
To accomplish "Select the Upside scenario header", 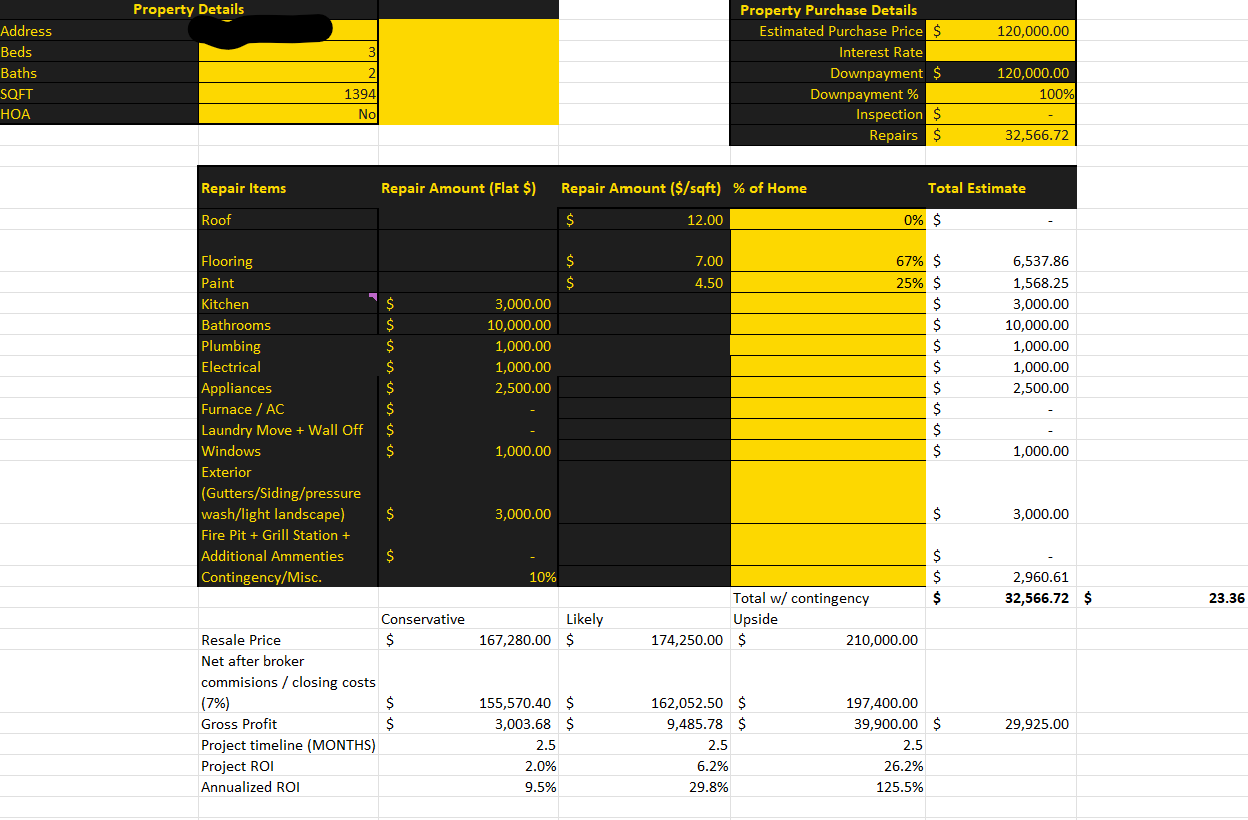I will pos(755,619).
